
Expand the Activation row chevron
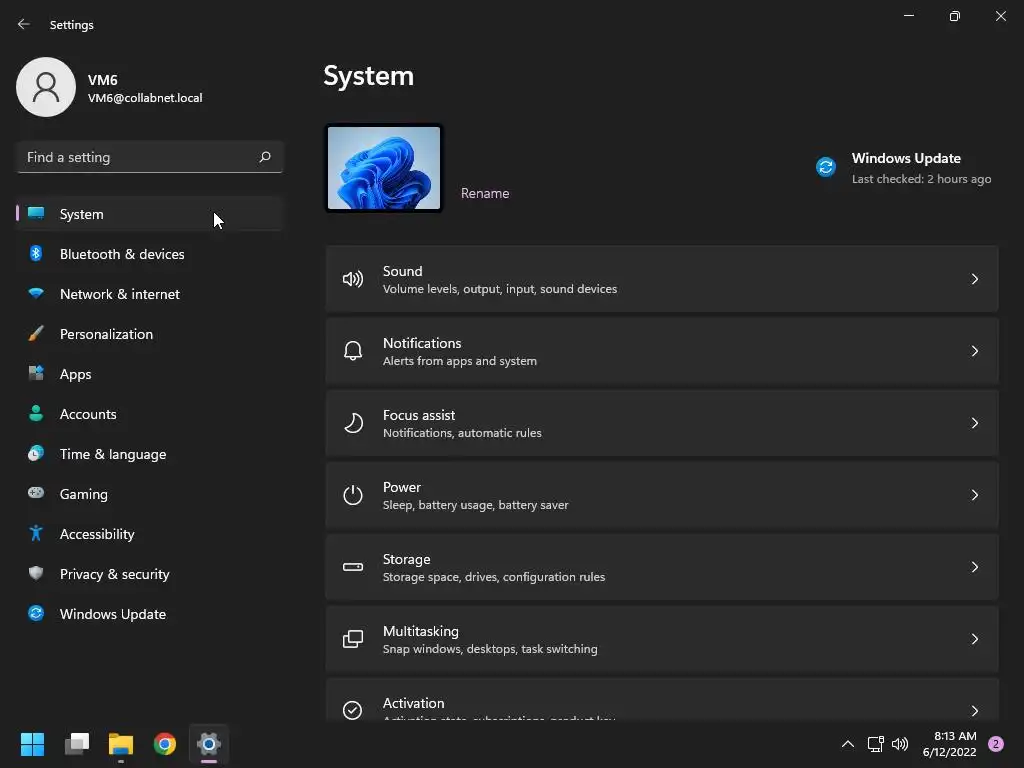tap(974, 710)
